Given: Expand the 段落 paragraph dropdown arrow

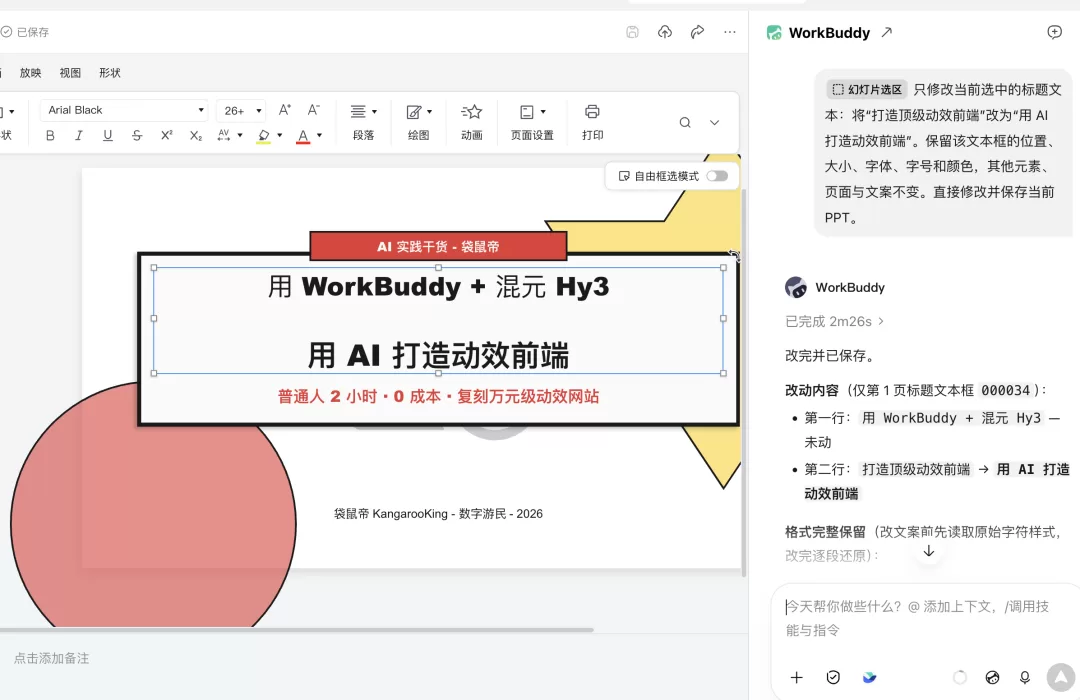Looking at the screenshot, I should pyautogui.click(x=374, y=112).
